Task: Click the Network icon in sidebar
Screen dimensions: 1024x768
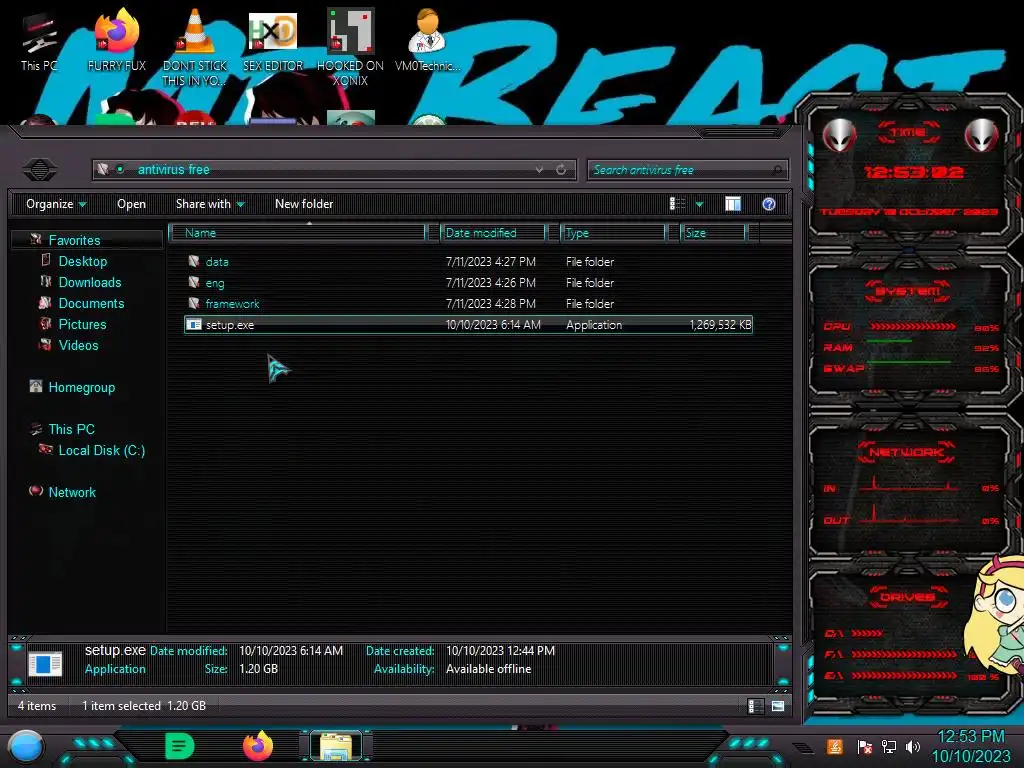Action: pyautogui.click(x=36, y=491)
